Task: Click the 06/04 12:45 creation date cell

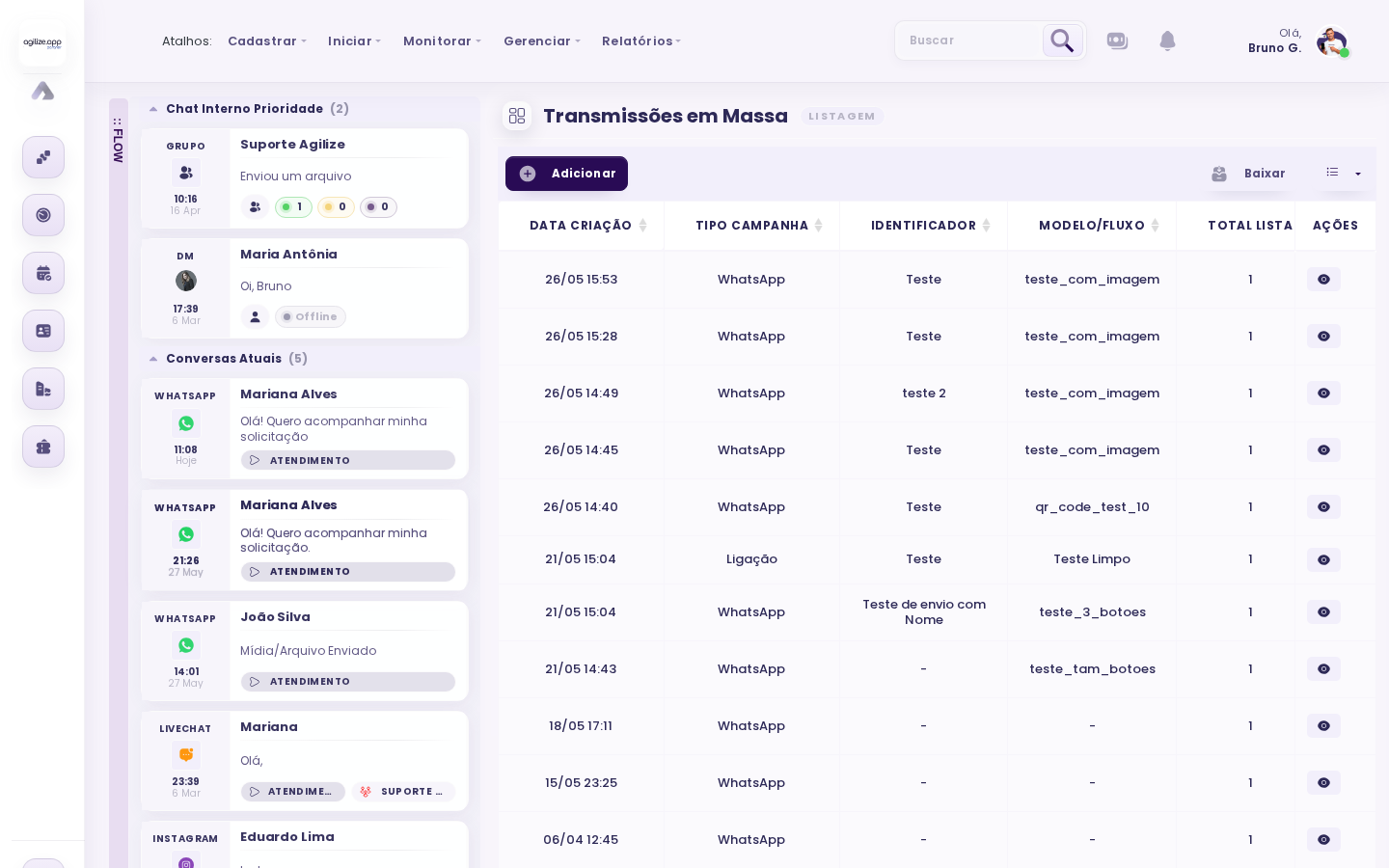Action: pos(581,840)
